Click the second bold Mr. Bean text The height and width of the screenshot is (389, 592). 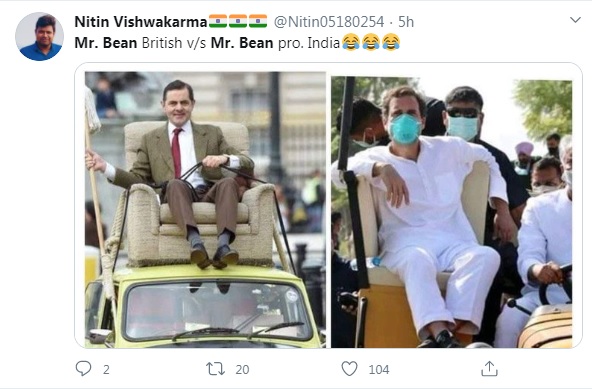coord(242,43)
